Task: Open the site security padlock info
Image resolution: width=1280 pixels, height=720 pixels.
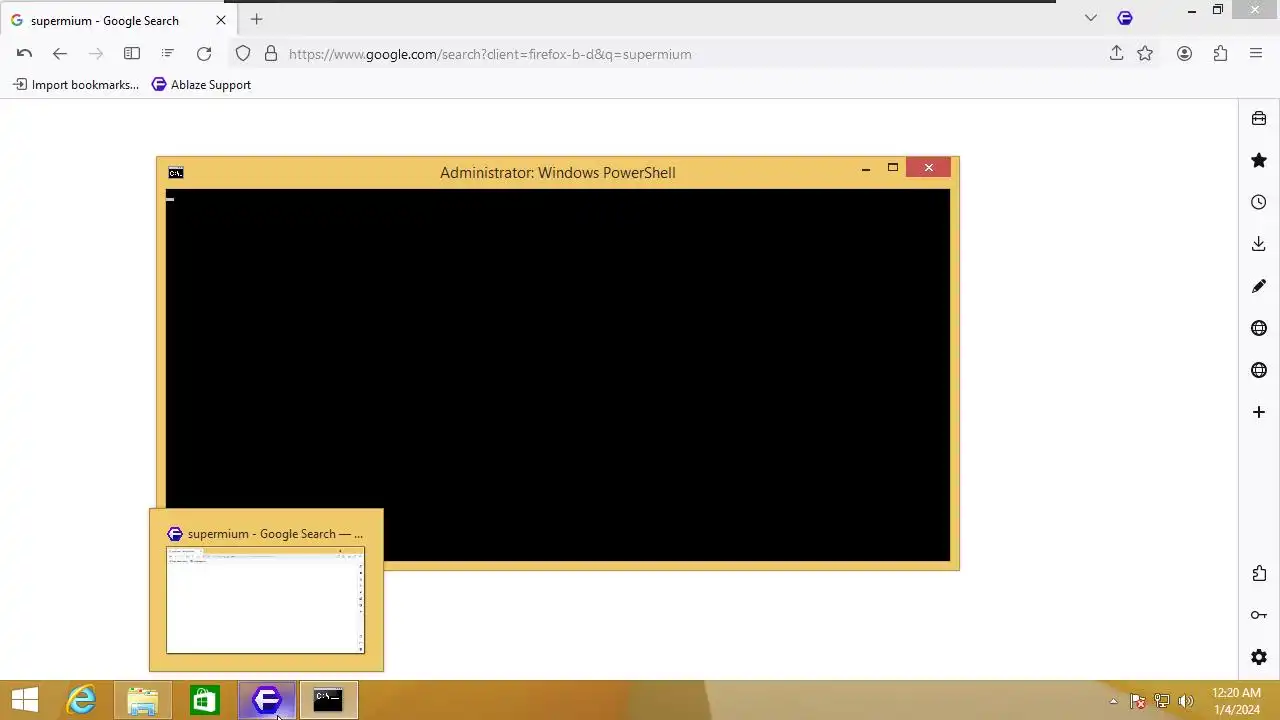Action: 271,54
